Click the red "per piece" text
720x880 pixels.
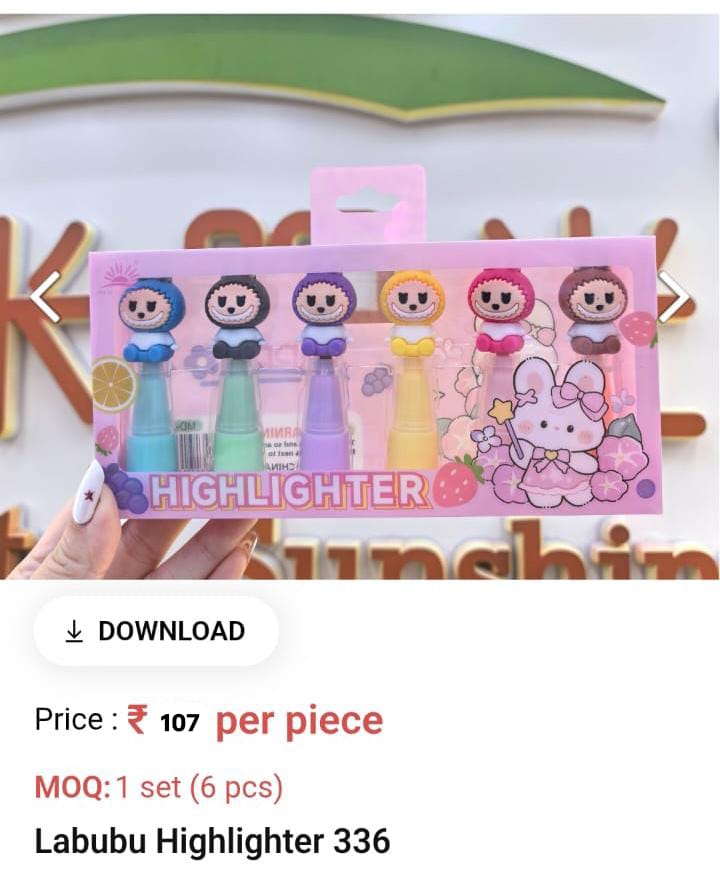click(299, 722)
